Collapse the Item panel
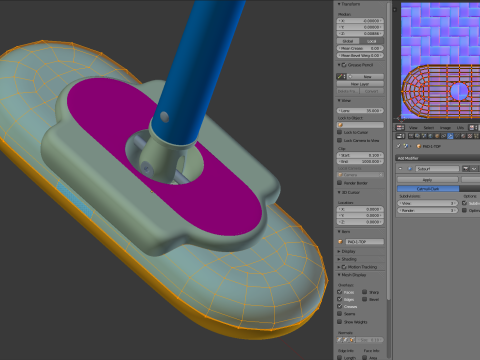 point(339,231)
